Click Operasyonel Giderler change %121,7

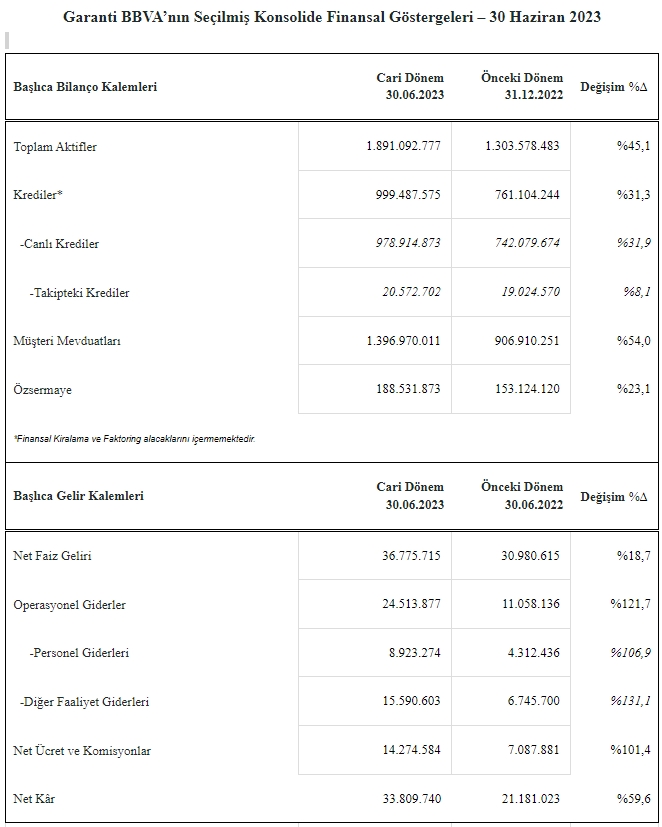click(x=630, y=604)
